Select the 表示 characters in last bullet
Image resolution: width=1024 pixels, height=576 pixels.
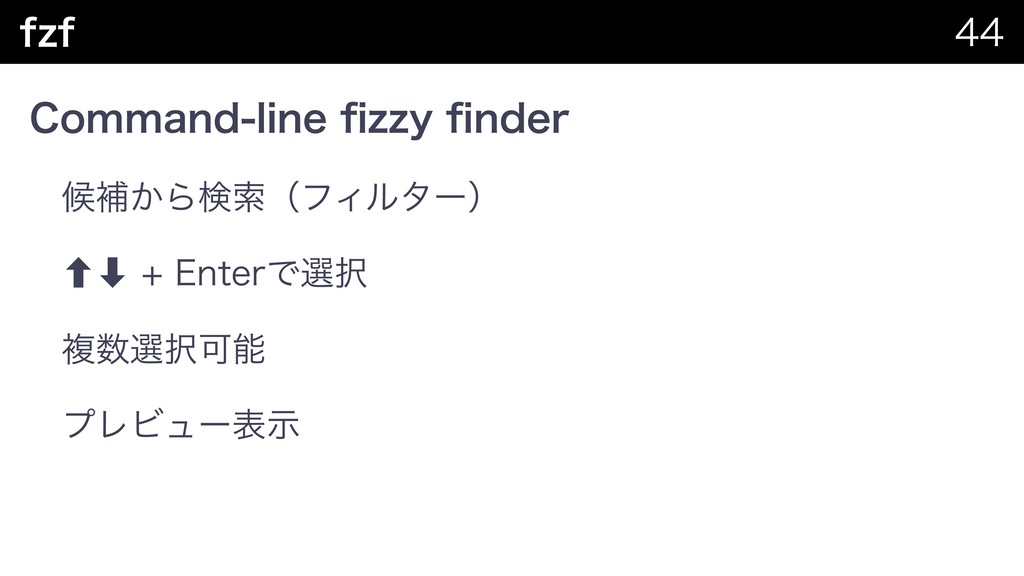[266, 424]
